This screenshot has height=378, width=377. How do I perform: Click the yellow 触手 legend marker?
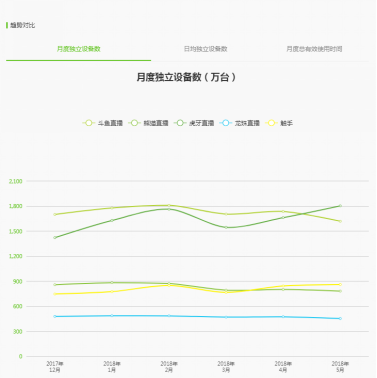pyautogui.click(x=271, y=123)
